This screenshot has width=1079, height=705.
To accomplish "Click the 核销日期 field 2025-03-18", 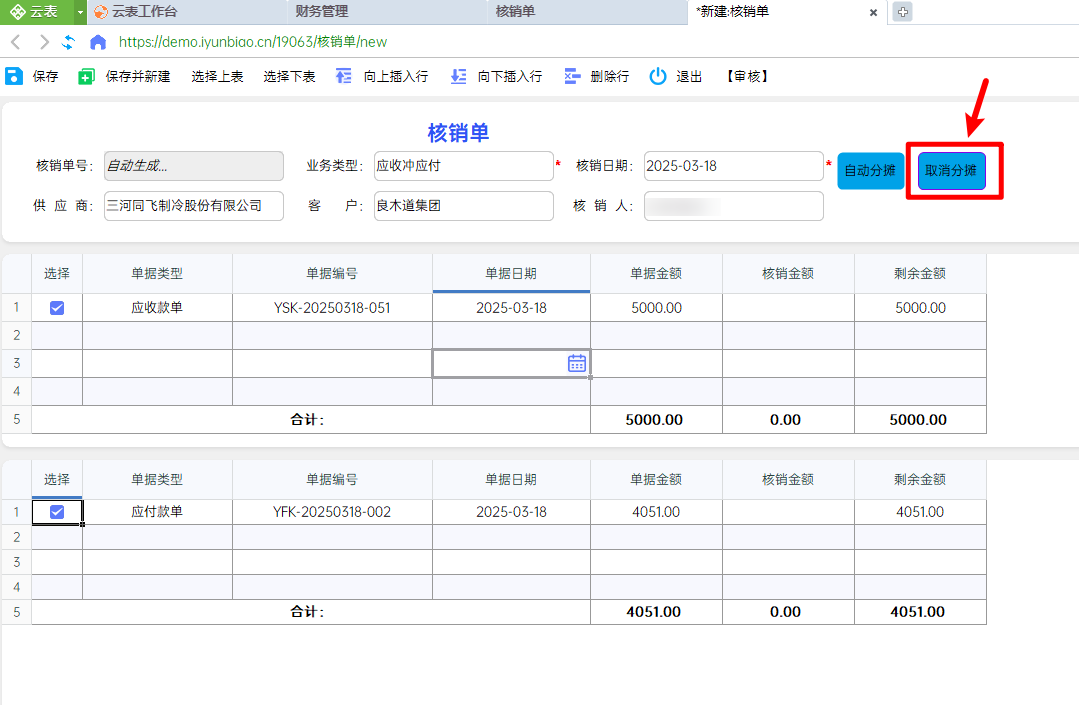I will (x=734, y=166).
